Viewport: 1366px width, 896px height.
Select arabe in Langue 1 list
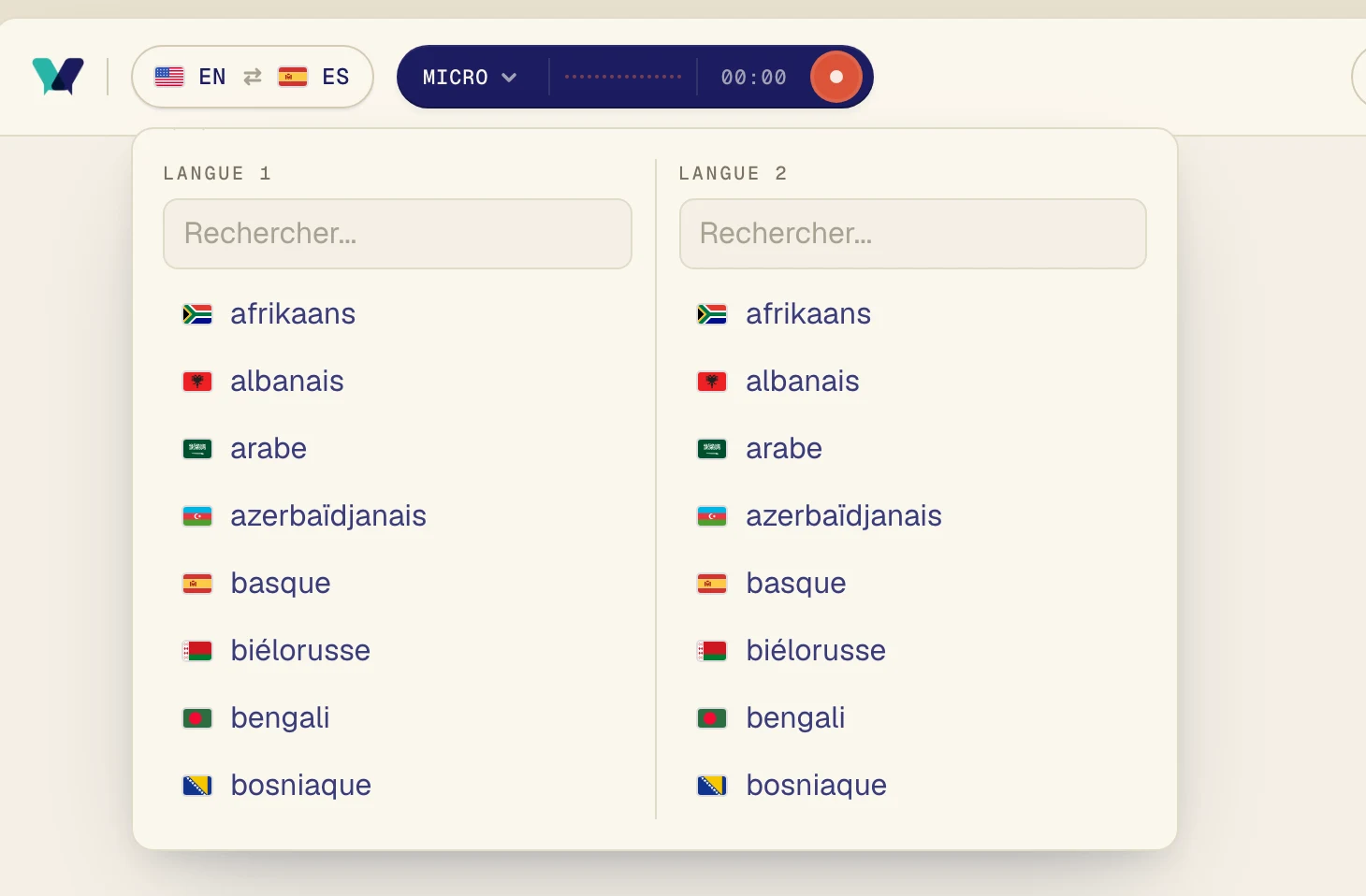click(x=398, y=449)
